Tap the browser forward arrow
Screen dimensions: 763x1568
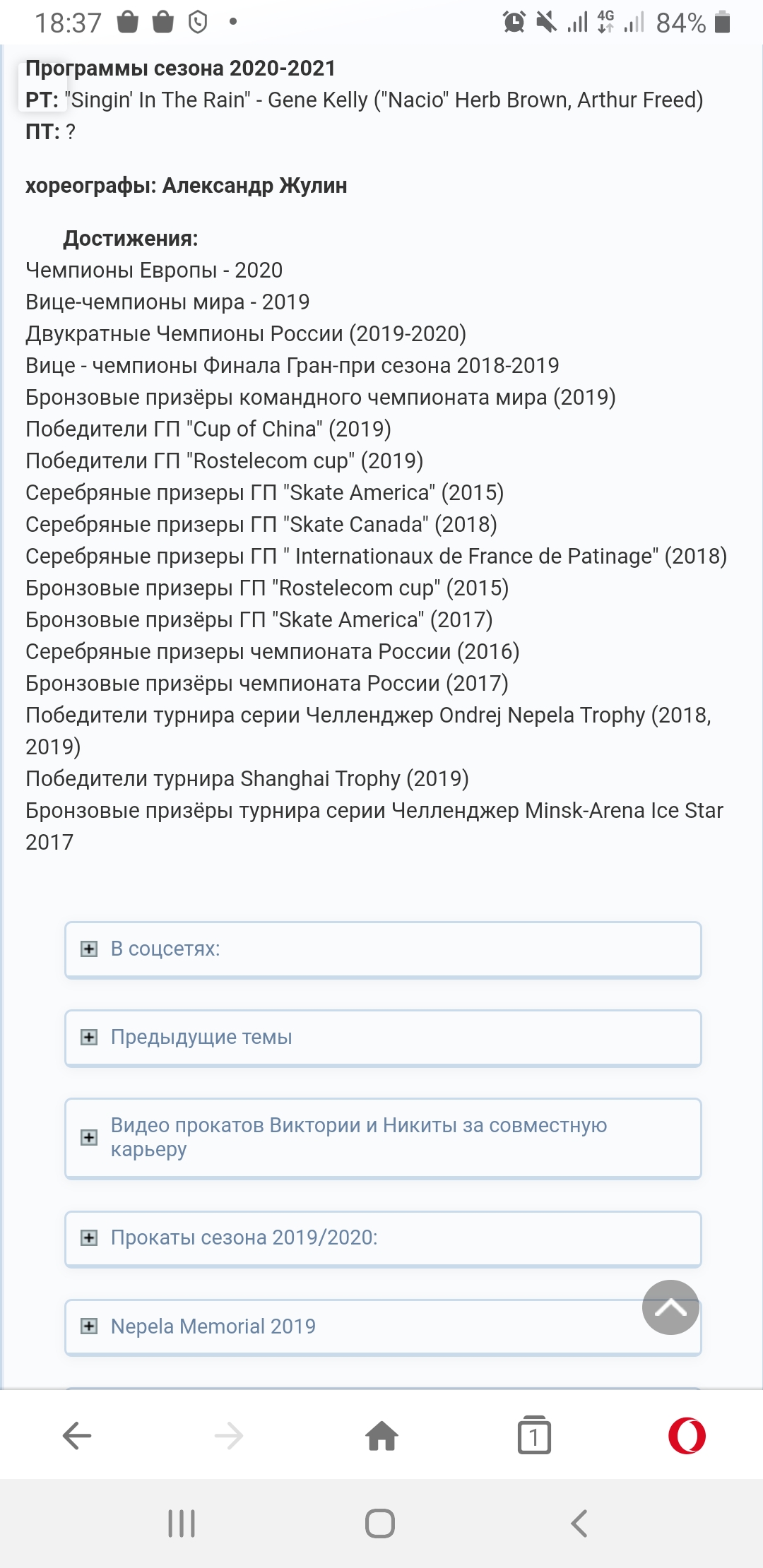(x=229, y=1436)
